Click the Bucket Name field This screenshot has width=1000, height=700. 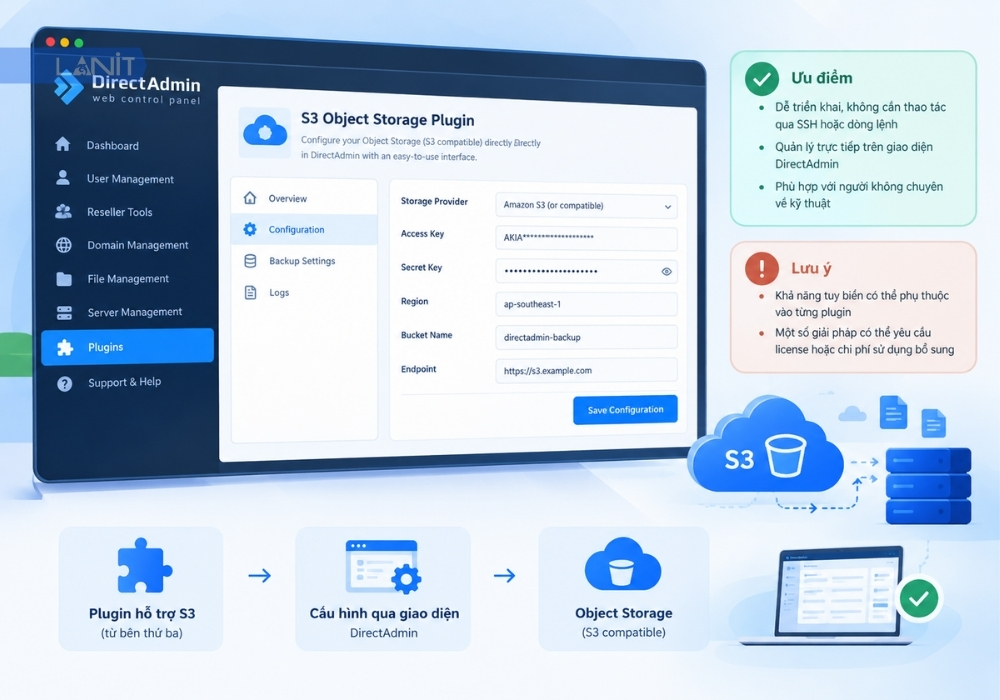click(586, 337)
